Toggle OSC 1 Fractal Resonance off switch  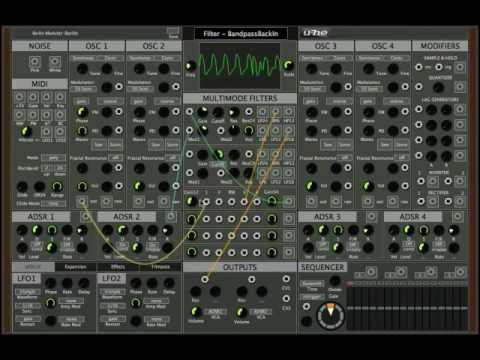tap(115, 158)
